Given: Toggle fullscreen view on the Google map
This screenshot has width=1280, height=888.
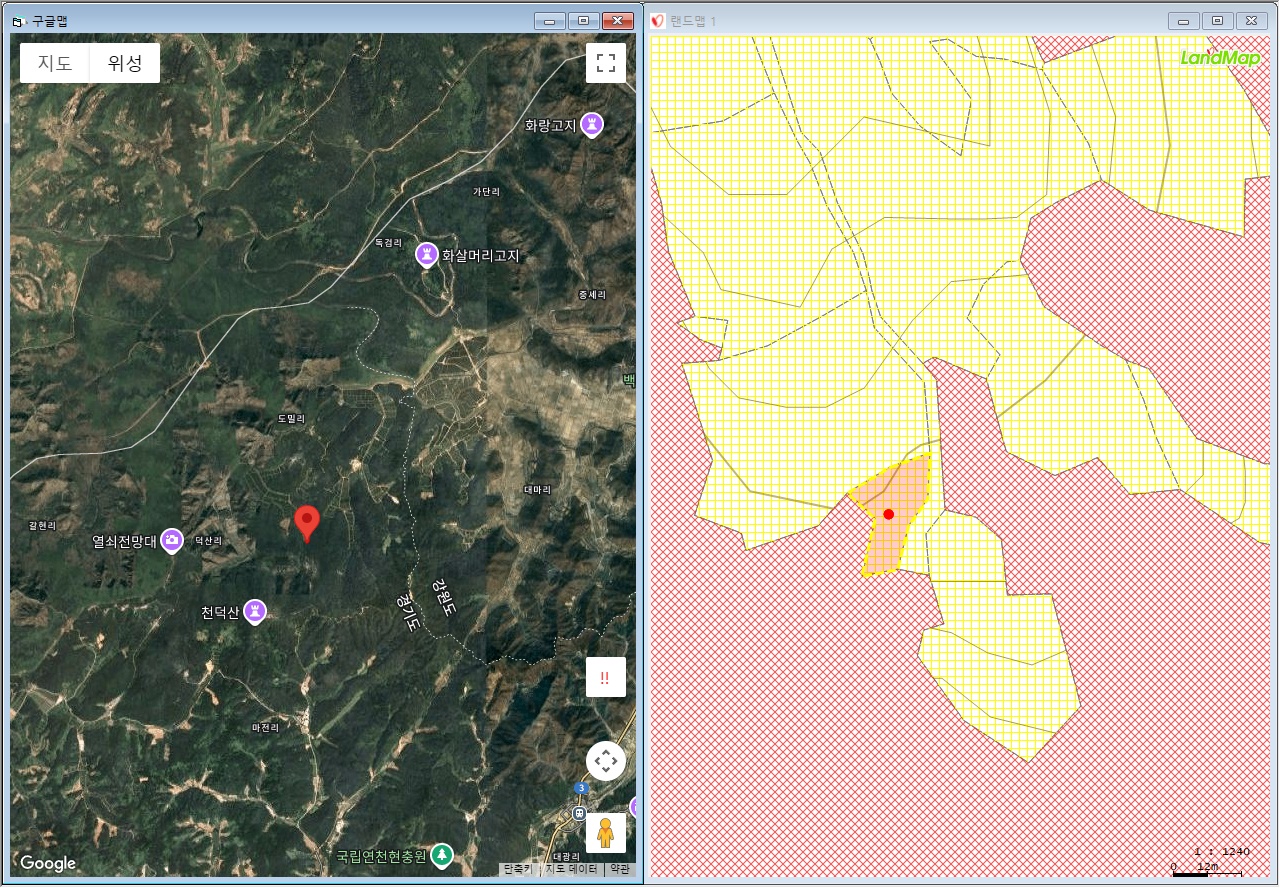Looking at the screenshot, I should point(605,63).
